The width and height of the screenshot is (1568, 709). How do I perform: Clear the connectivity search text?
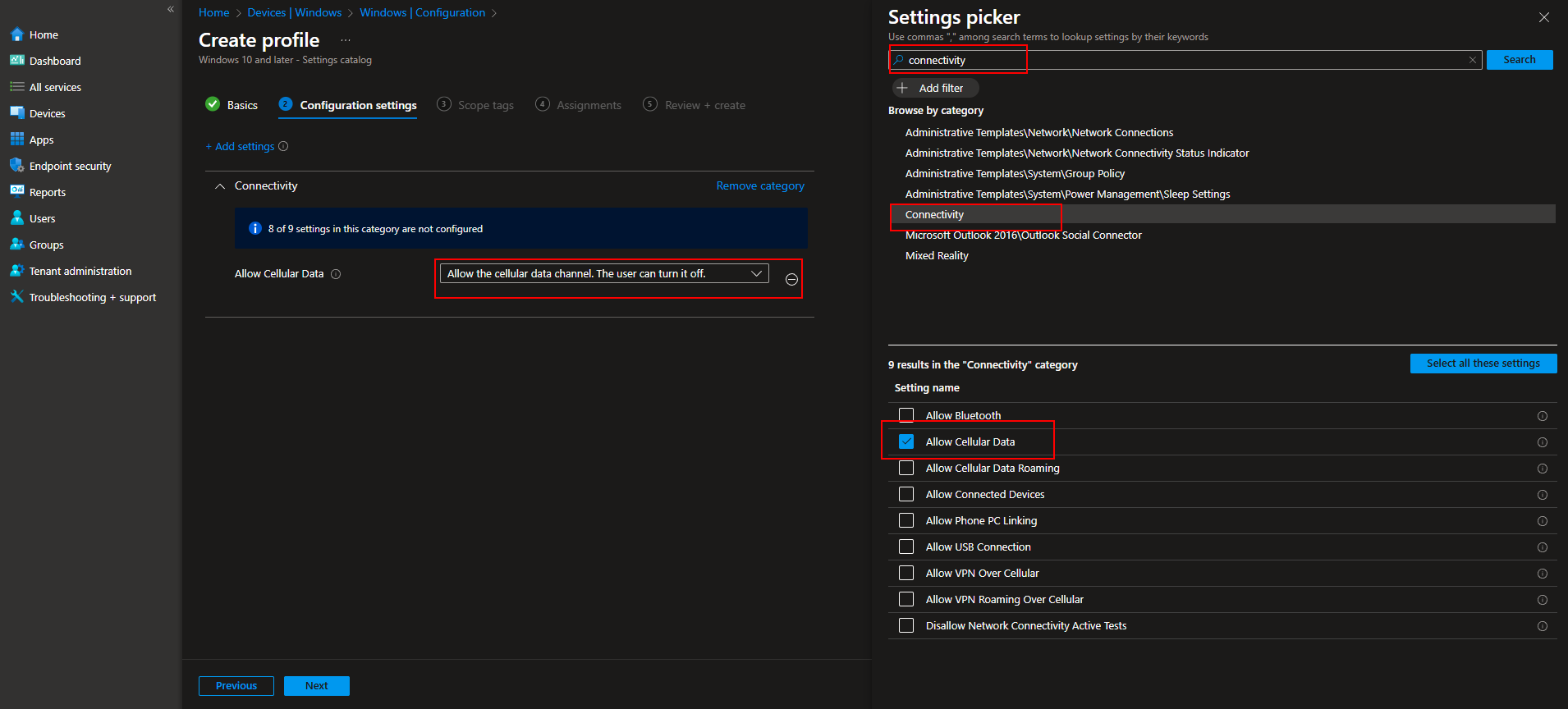[1473, 60]
